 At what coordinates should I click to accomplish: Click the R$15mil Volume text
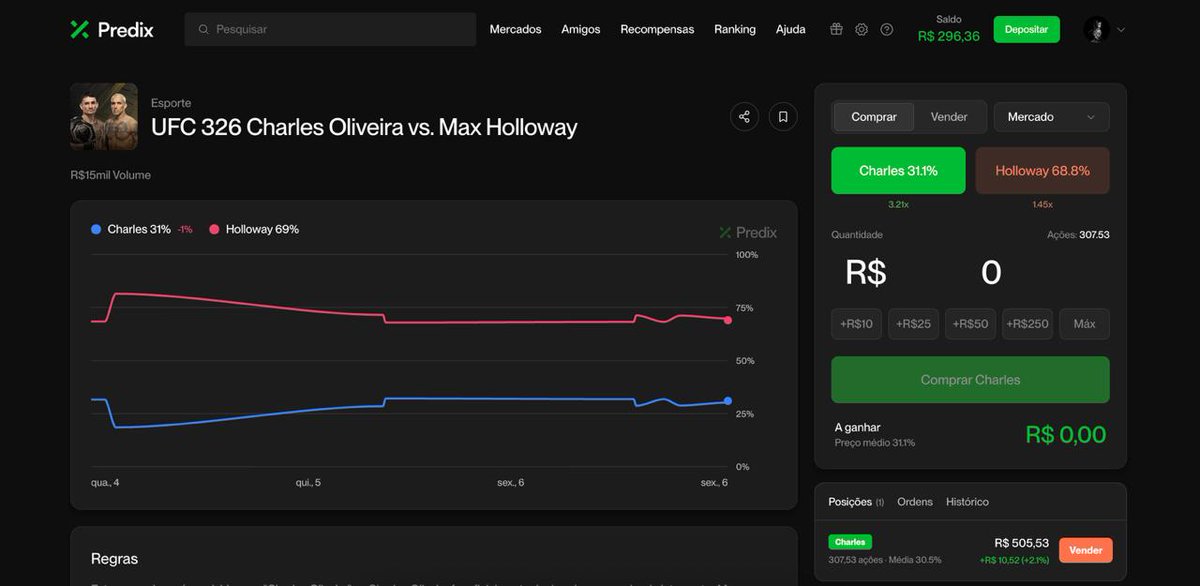[x=111, y=175]
